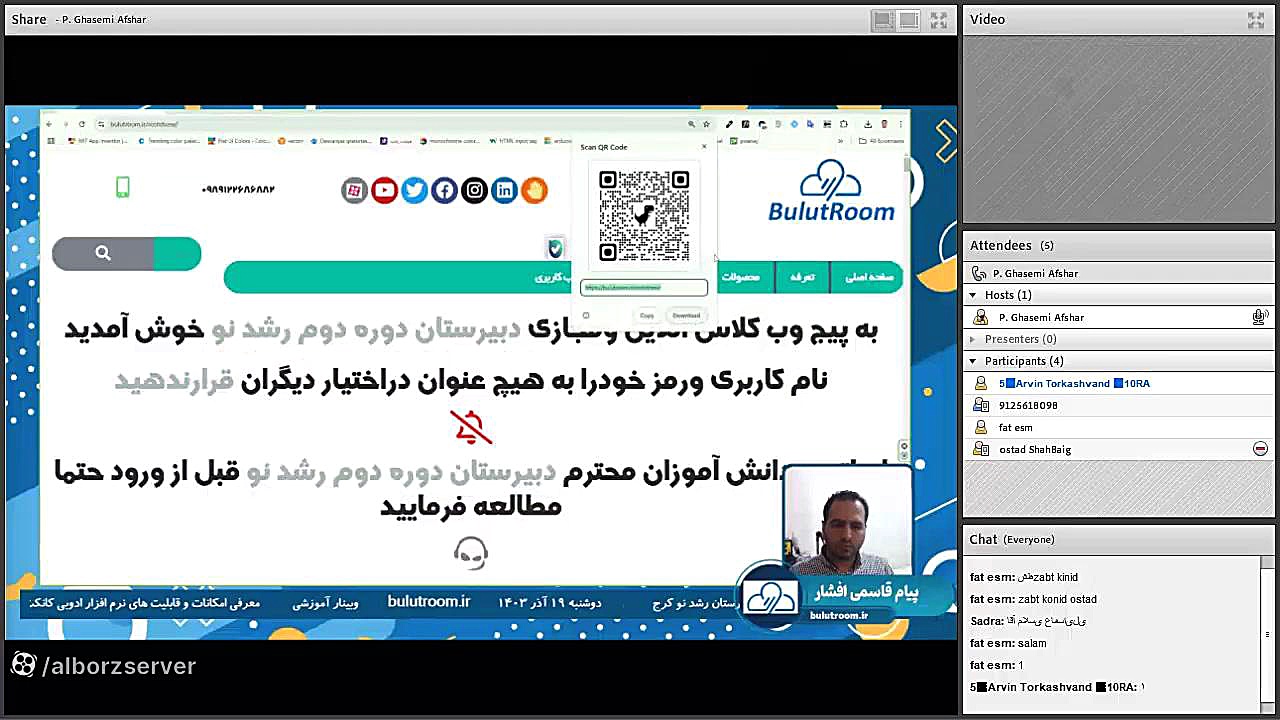The width and height of the screenshot is (1280, 720).
Task: Click the QR code image
Action: 644,216
